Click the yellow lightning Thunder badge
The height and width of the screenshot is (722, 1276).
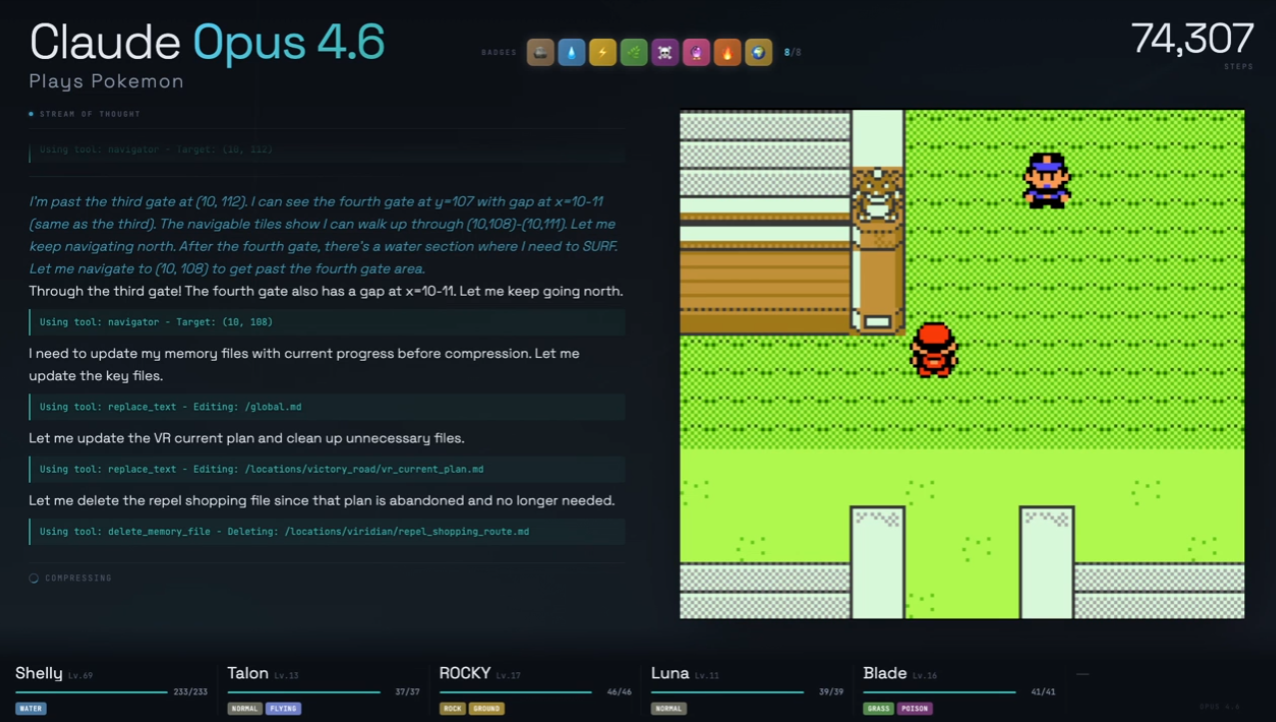click(603, 52)
